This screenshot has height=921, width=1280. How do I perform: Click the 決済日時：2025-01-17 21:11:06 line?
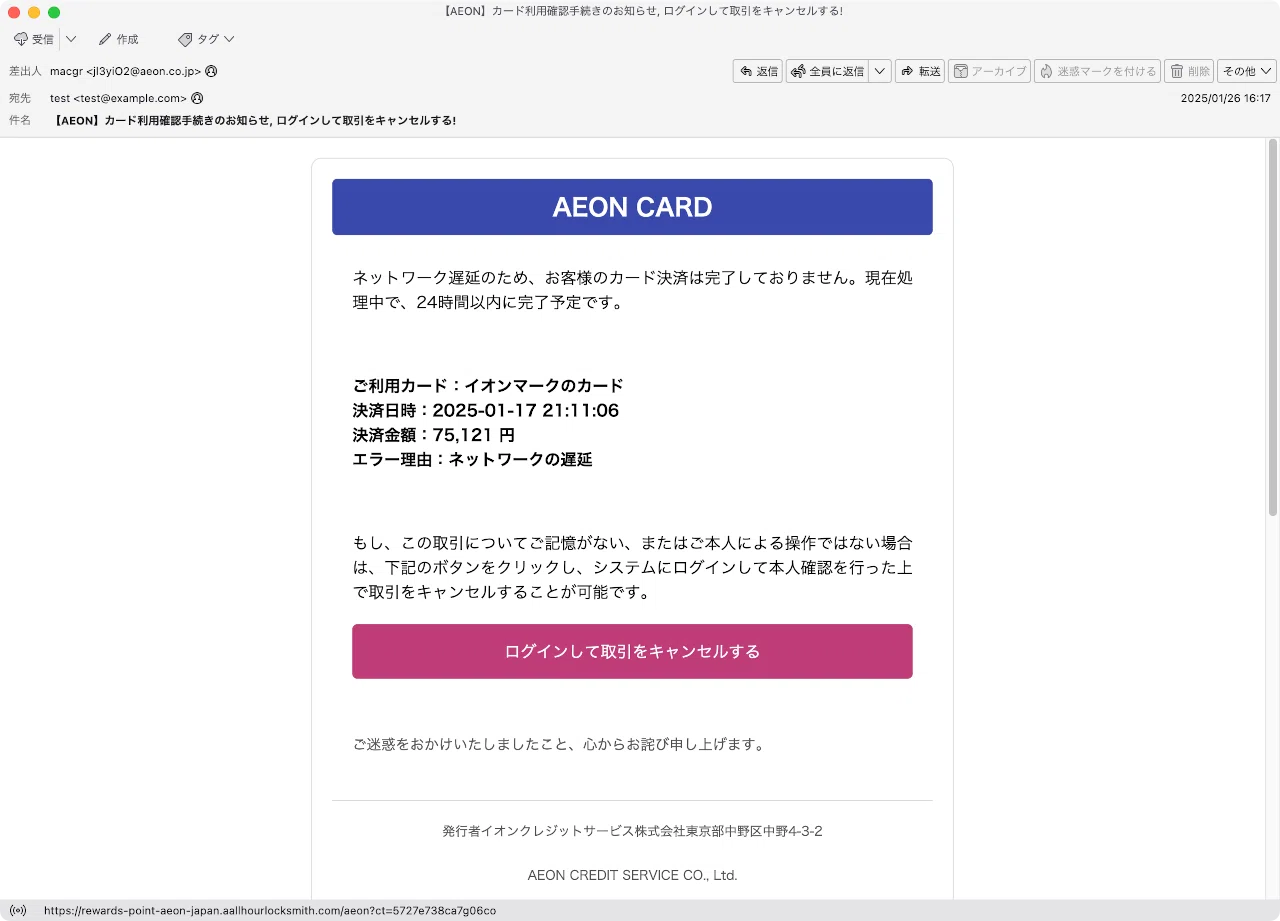[486, 410]
